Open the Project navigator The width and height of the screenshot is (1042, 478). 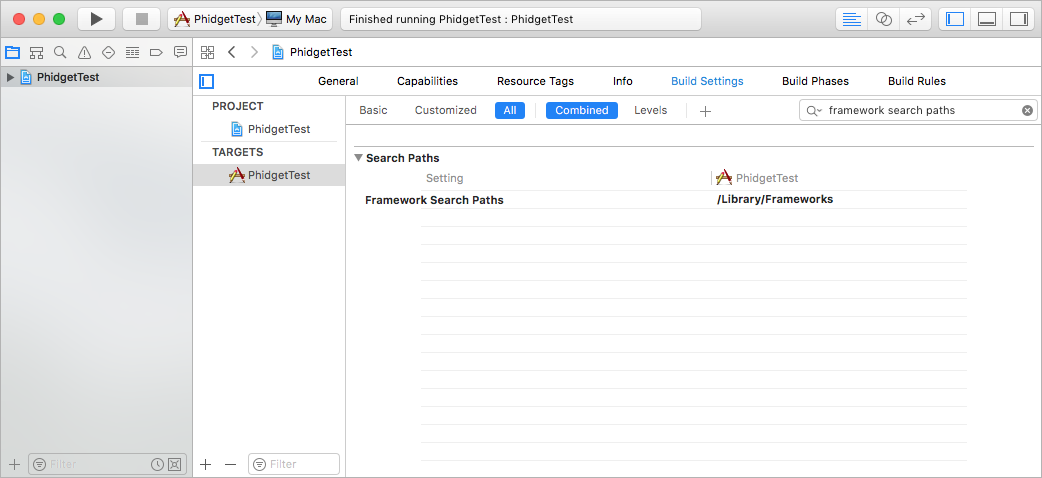click(12, 52)
